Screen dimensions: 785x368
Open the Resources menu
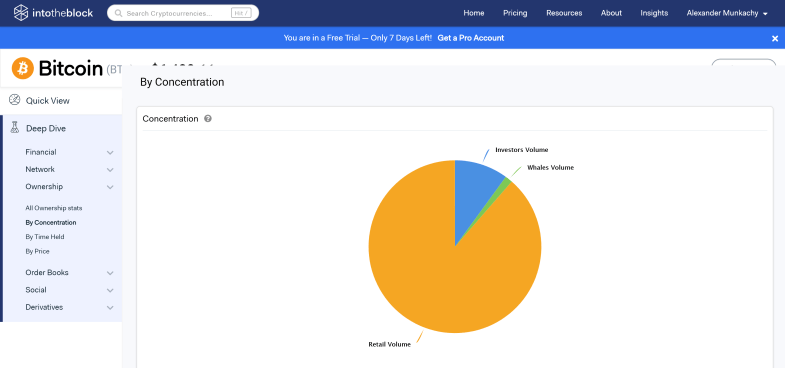click(x=564, y=13)
